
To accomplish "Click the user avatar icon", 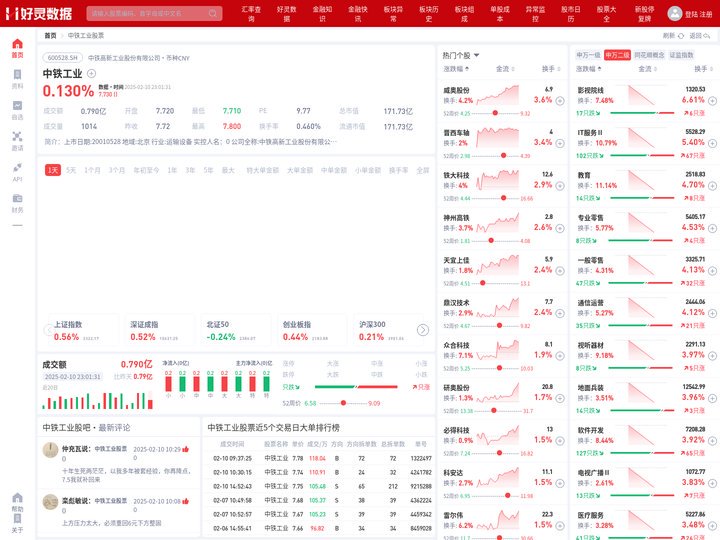I will coord(675,13).
